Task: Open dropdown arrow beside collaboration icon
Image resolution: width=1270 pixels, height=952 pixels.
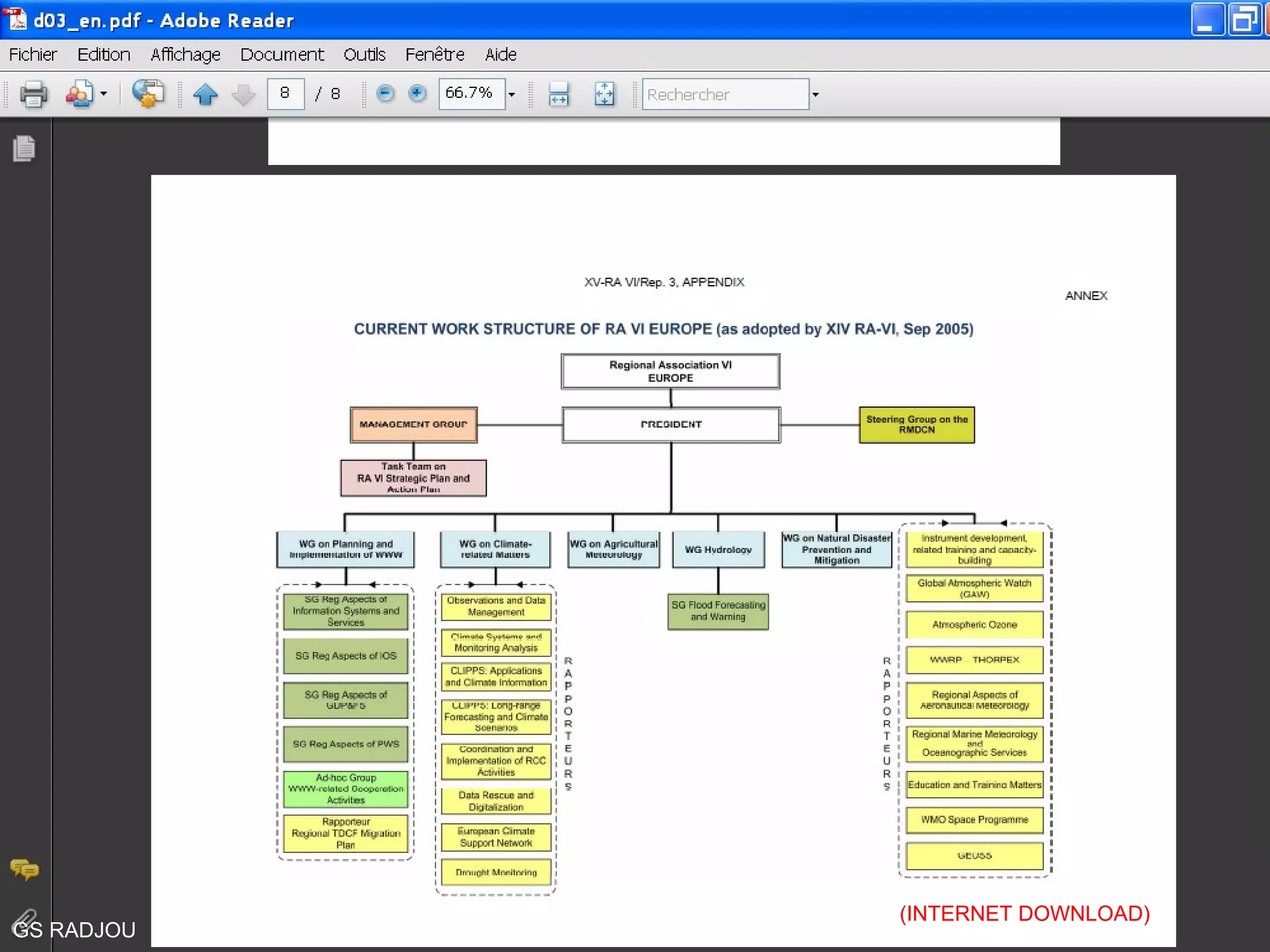Action: coord(104,94)
